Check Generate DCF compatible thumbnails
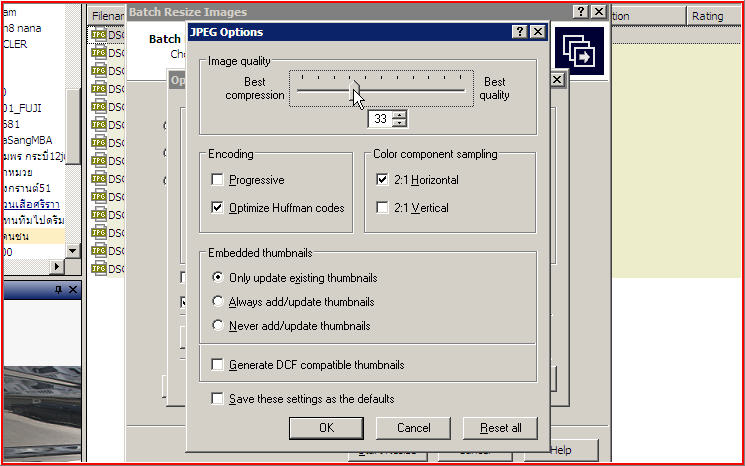This screenshot has width=745, height=466. click(217, 365)
